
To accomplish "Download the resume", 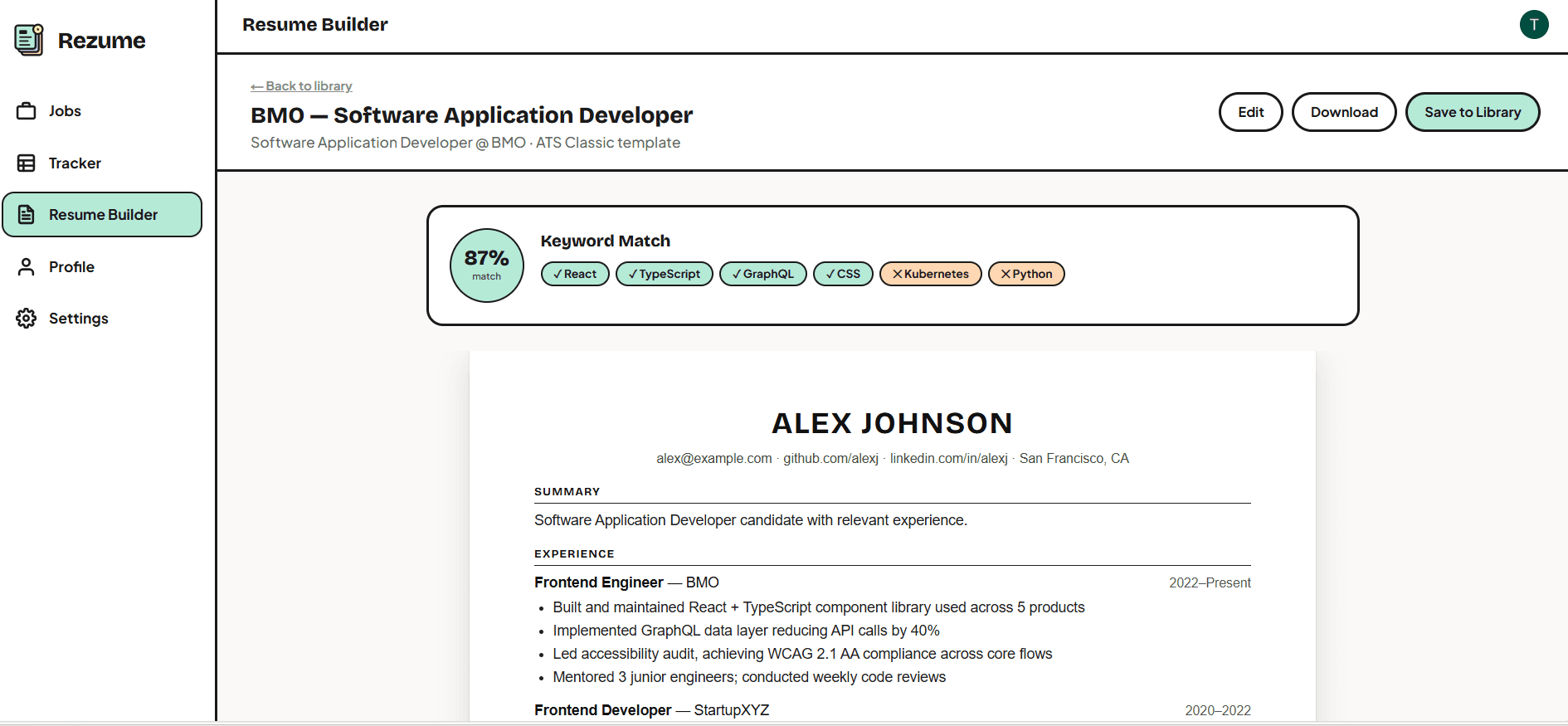I will [x=1344, y=112].
